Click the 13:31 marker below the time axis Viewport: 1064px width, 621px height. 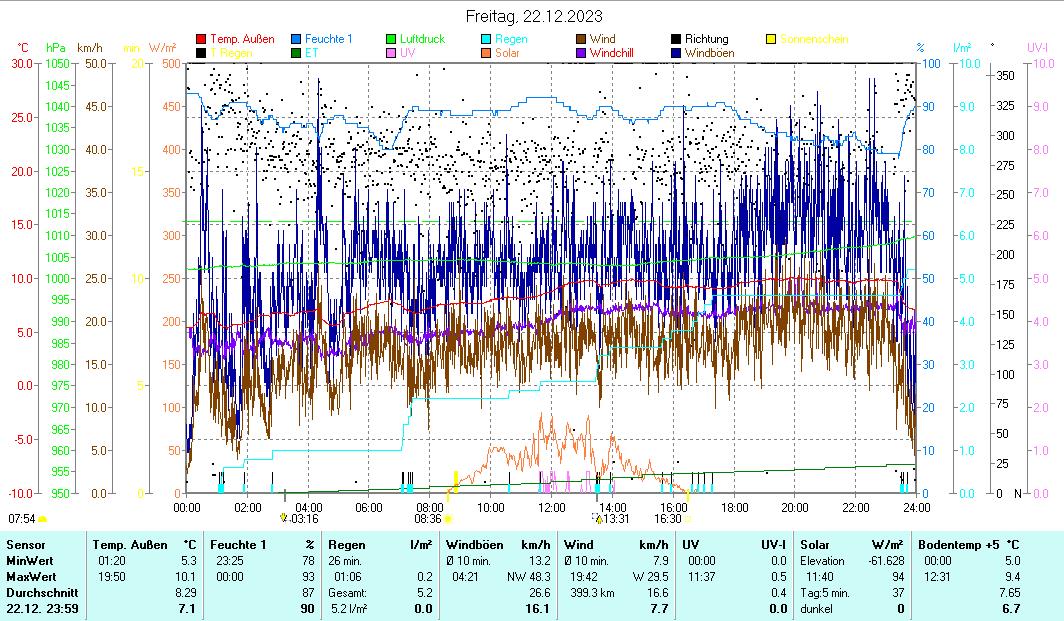coord(598,518)
